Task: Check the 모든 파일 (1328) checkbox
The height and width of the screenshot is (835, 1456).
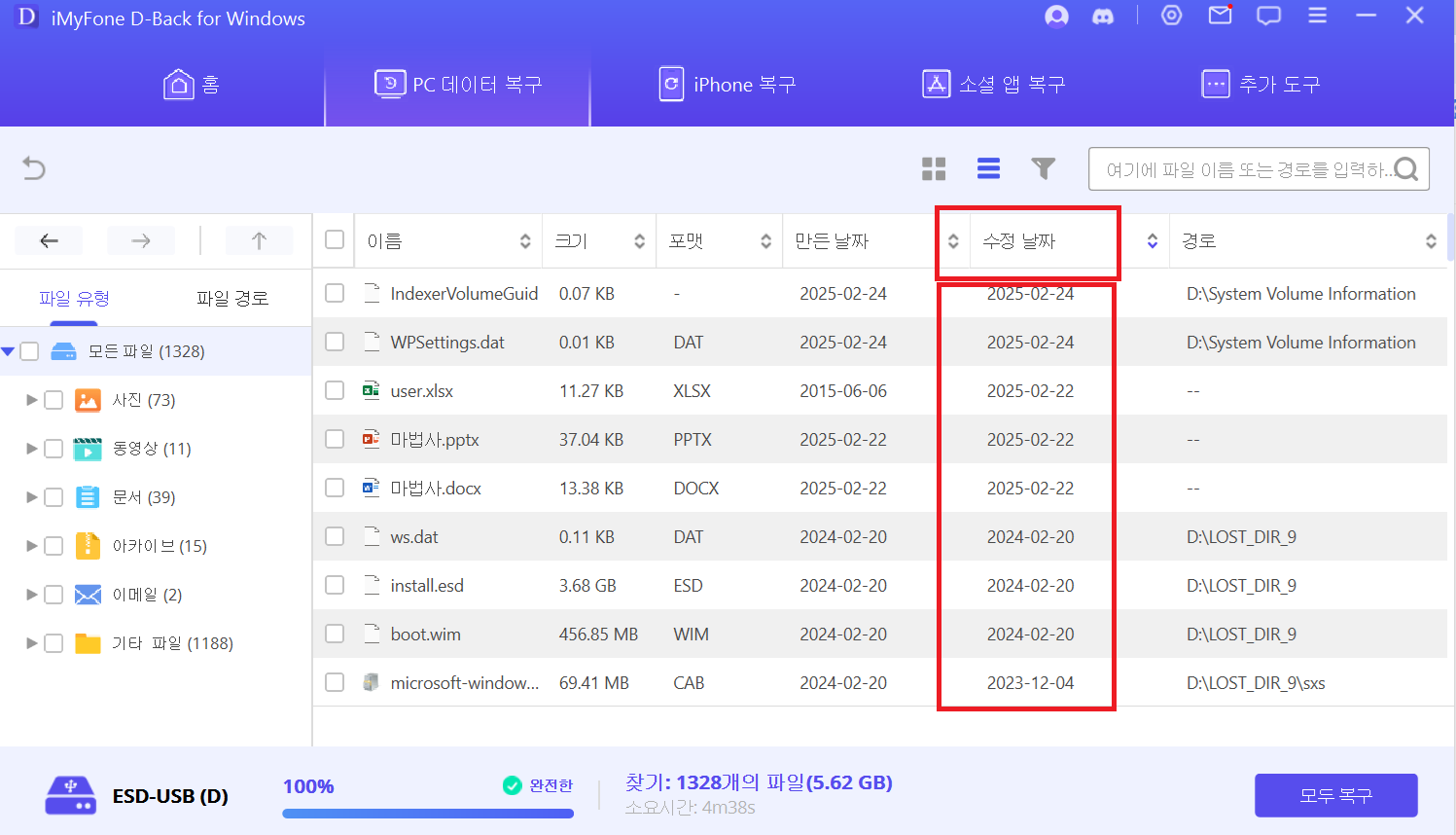Action: click(29, 351)
